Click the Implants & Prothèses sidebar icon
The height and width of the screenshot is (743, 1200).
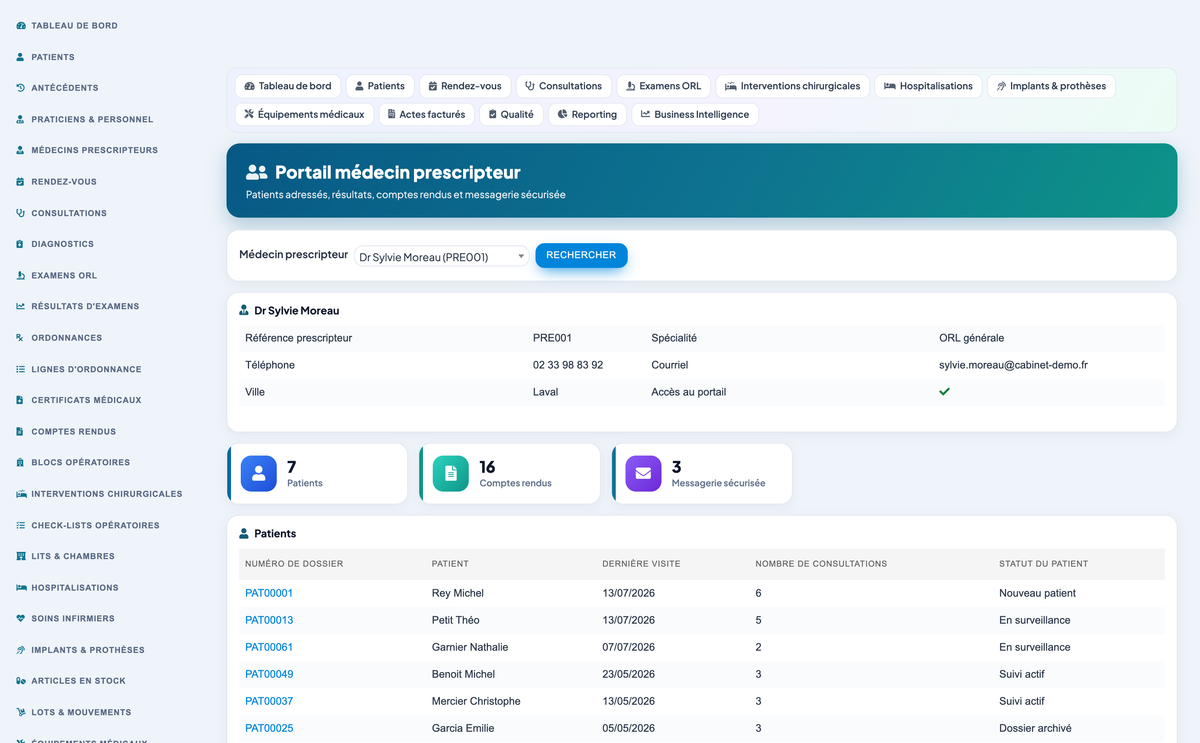[21, 650]
